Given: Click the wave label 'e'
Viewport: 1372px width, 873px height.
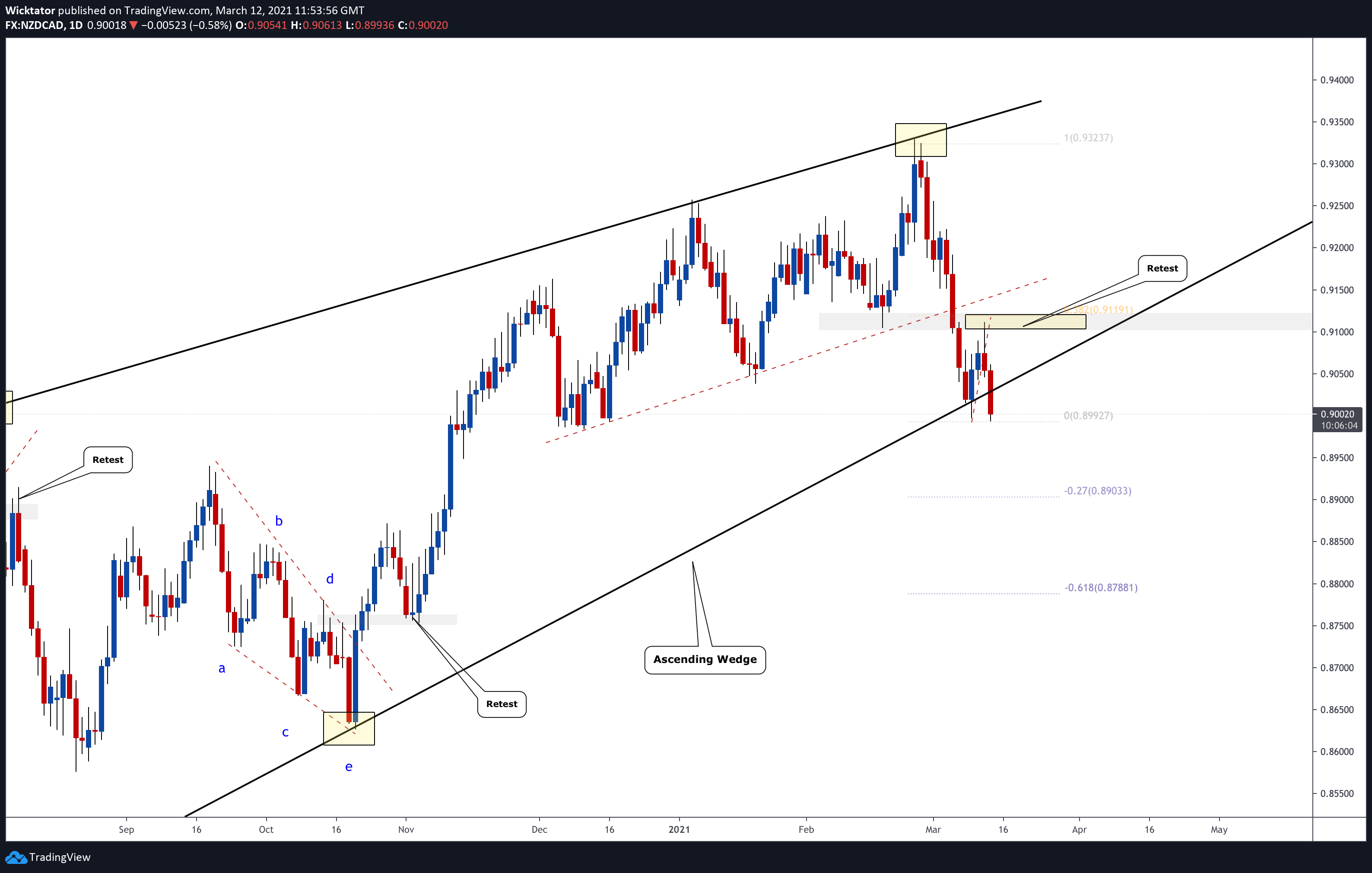Looking at the screenshot, I should 349,767.
